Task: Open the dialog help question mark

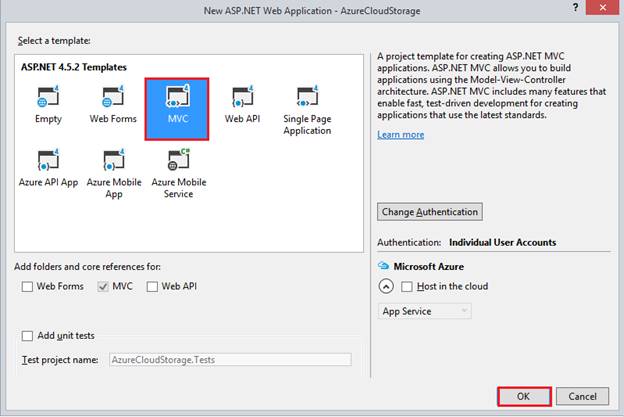Action: 574,8
